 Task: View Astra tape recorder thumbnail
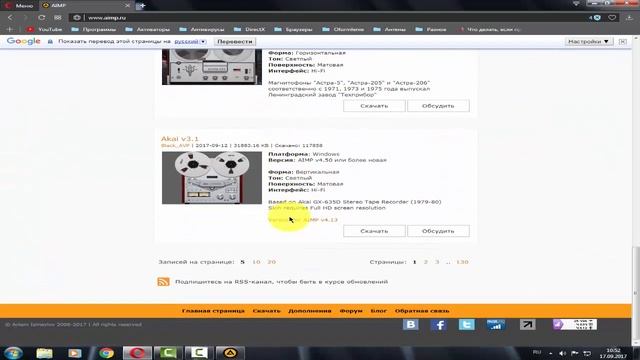tap(212, 67)
